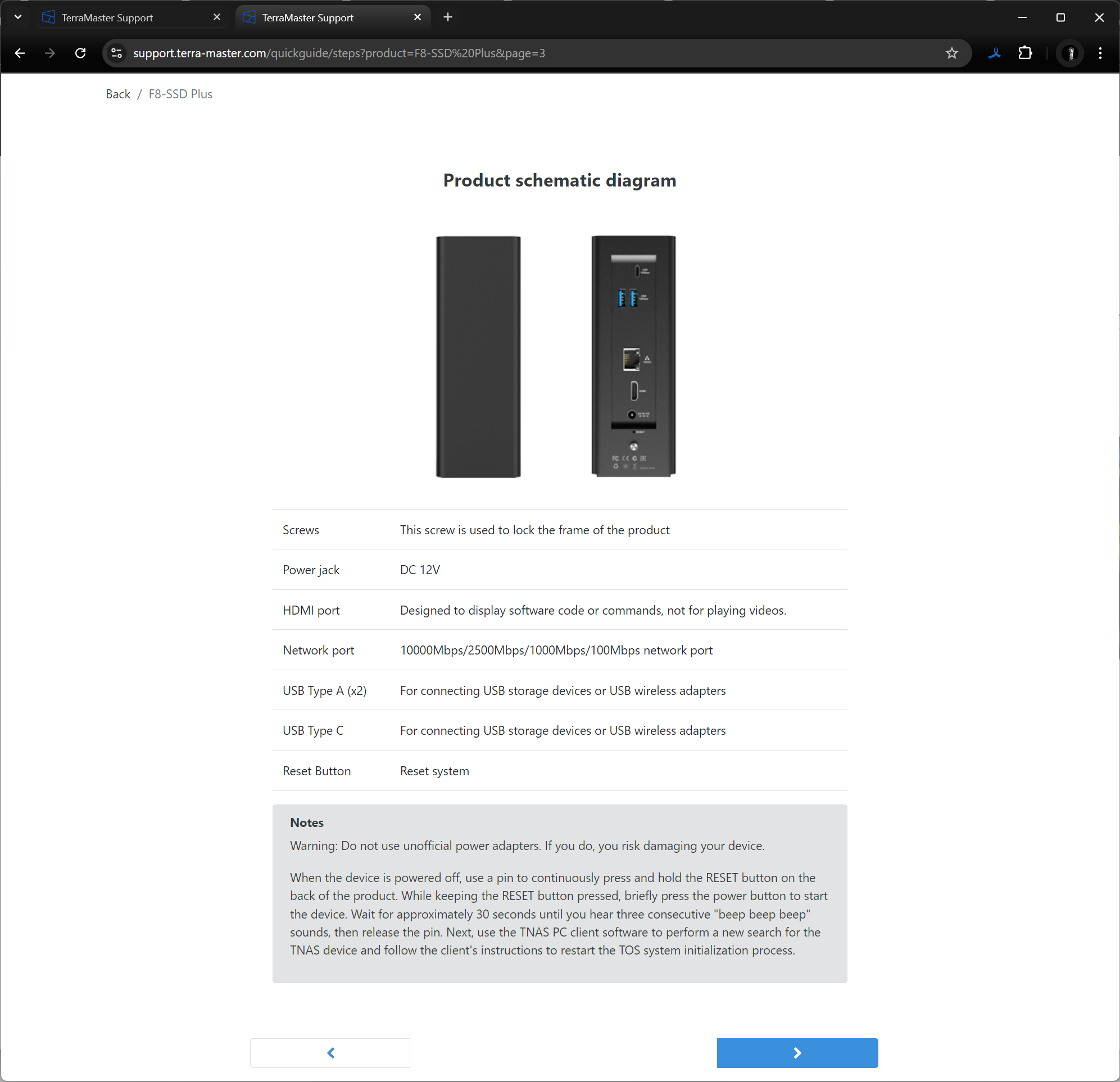Viewport: 1120px width, 1082px height.
Task: Open a new tab with plus button
Action: coord(448,17)
